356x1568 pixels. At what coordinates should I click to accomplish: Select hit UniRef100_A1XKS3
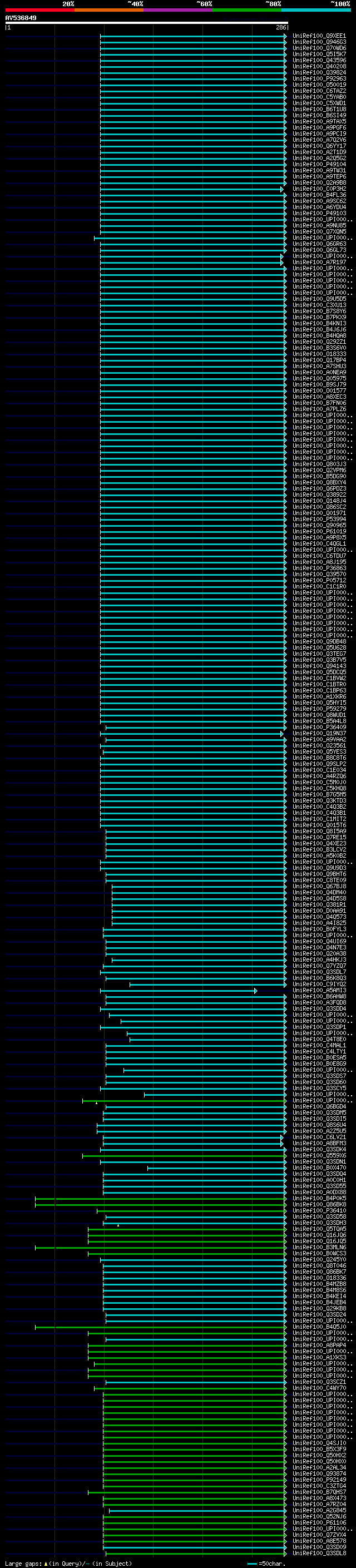tap(319, 1357)
